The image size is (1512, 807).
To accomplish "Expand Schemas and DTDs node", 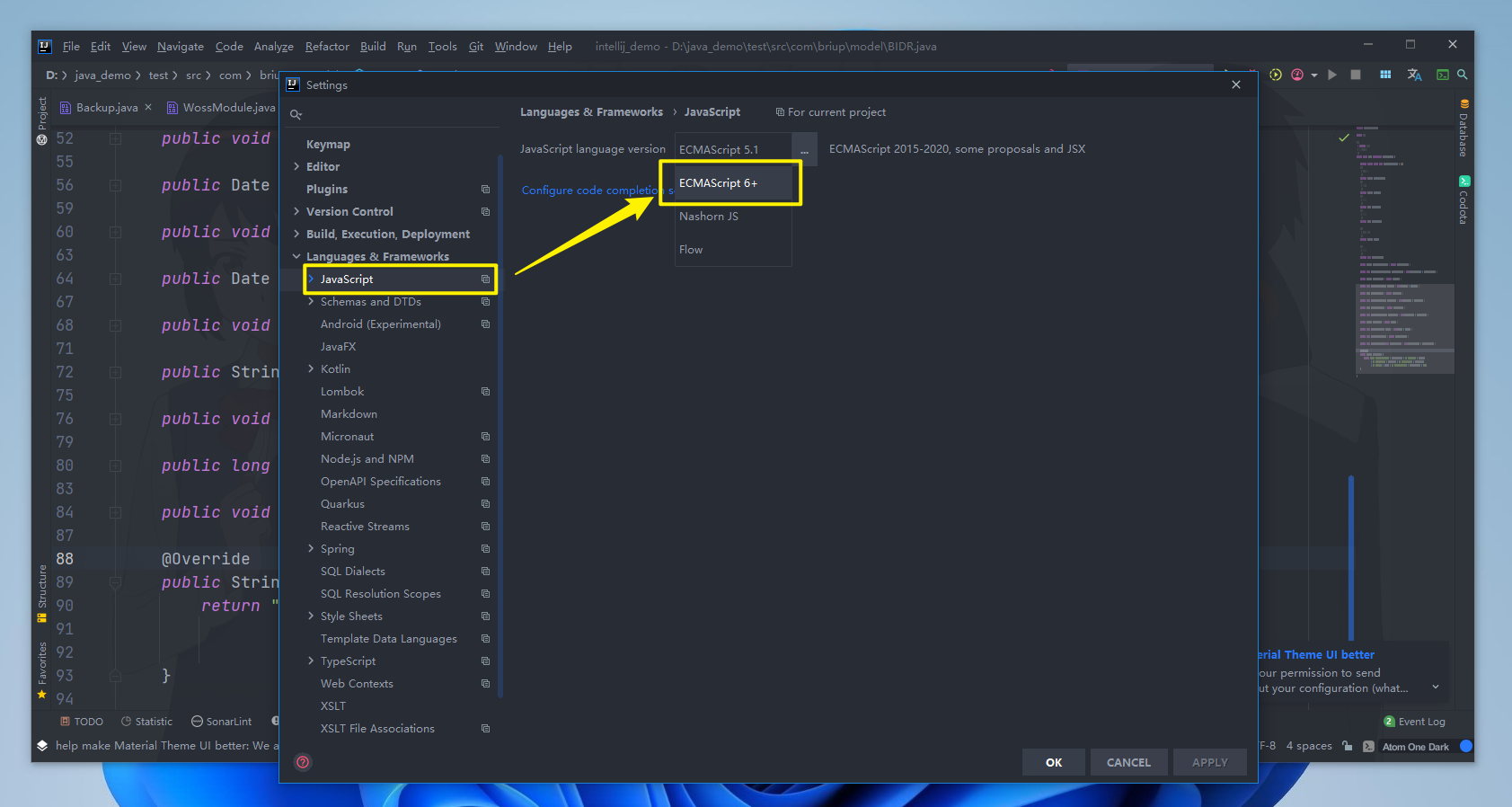I will (311, 301).
